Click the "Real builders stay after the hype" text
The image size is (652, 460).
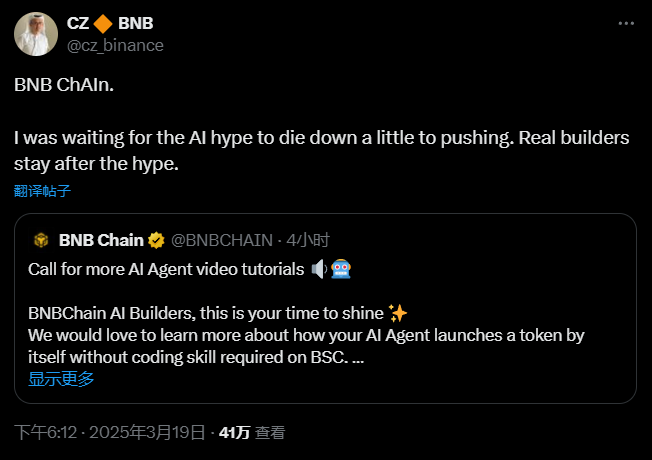point(560,138)
